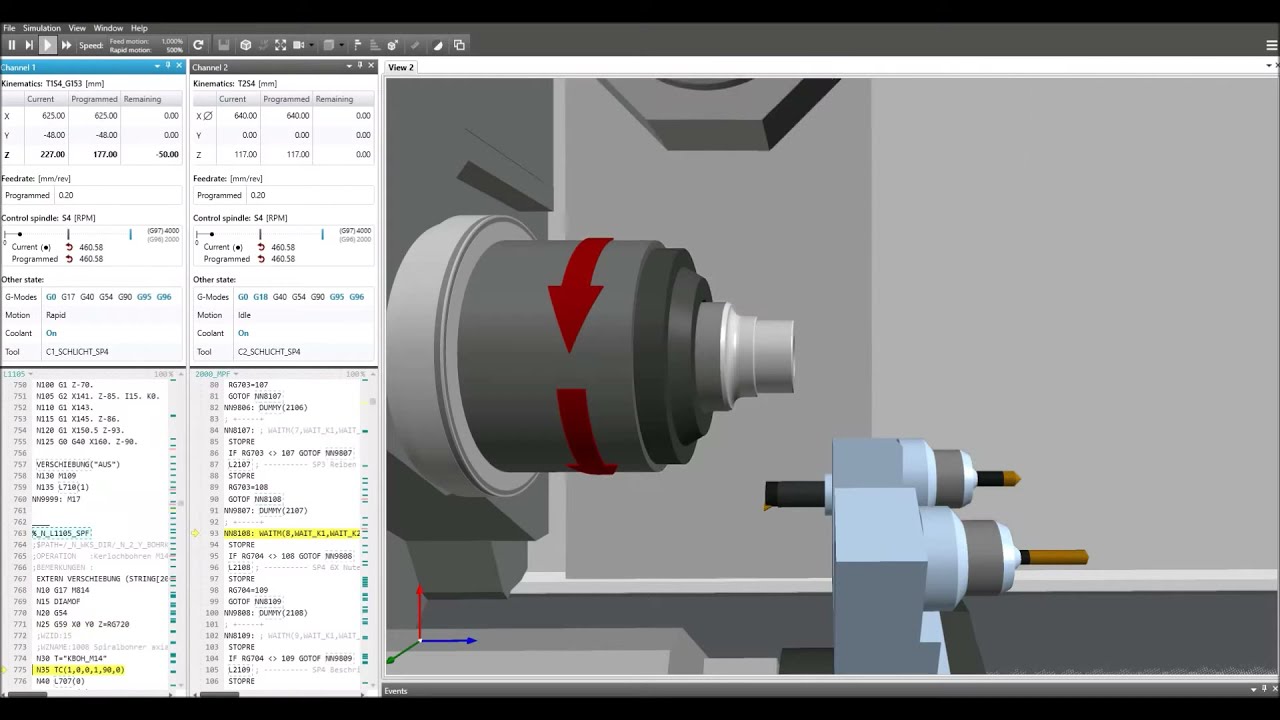Viewport: 1280px width, 720px height.
Task: Click the red rotation arrow on spindle
Action: [581, 294]
